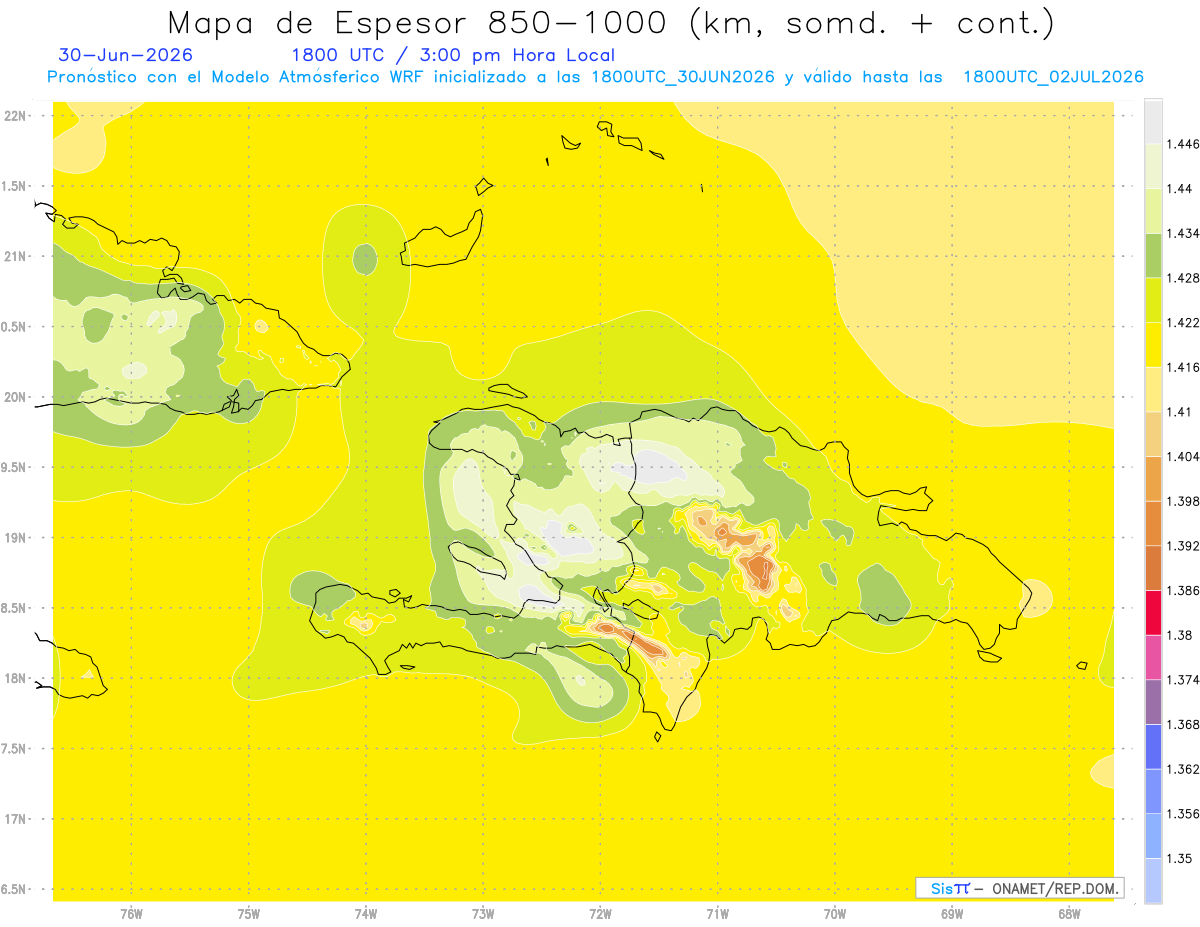
Task: Click the '19N' latitude label
Action: 15,538
